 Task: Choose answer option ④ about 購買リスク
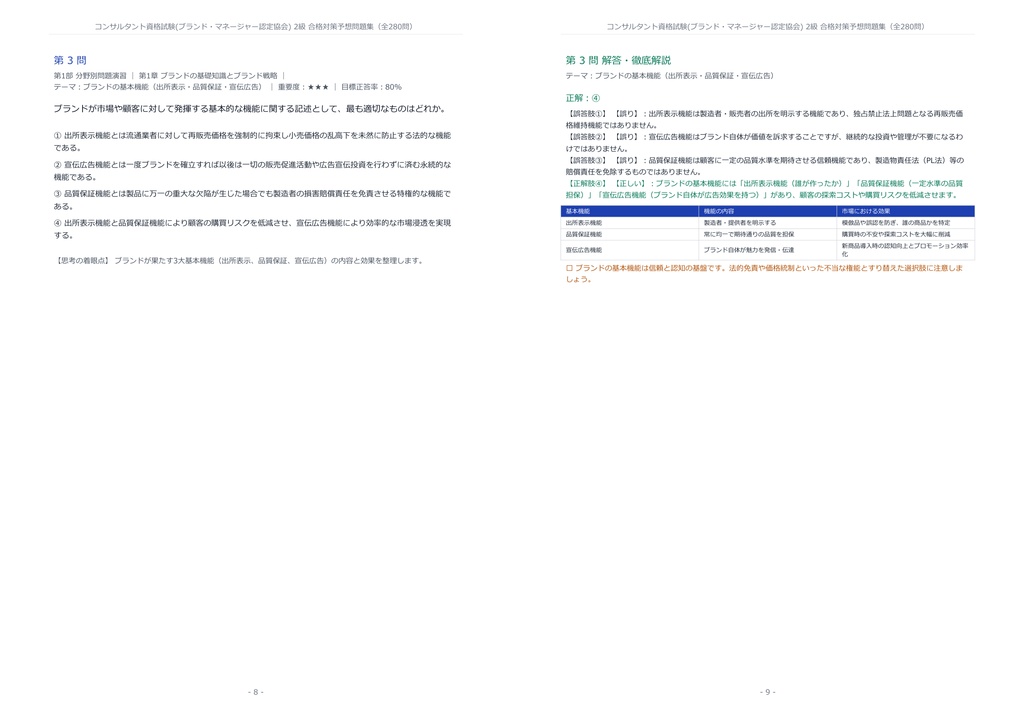coord(252,229)
